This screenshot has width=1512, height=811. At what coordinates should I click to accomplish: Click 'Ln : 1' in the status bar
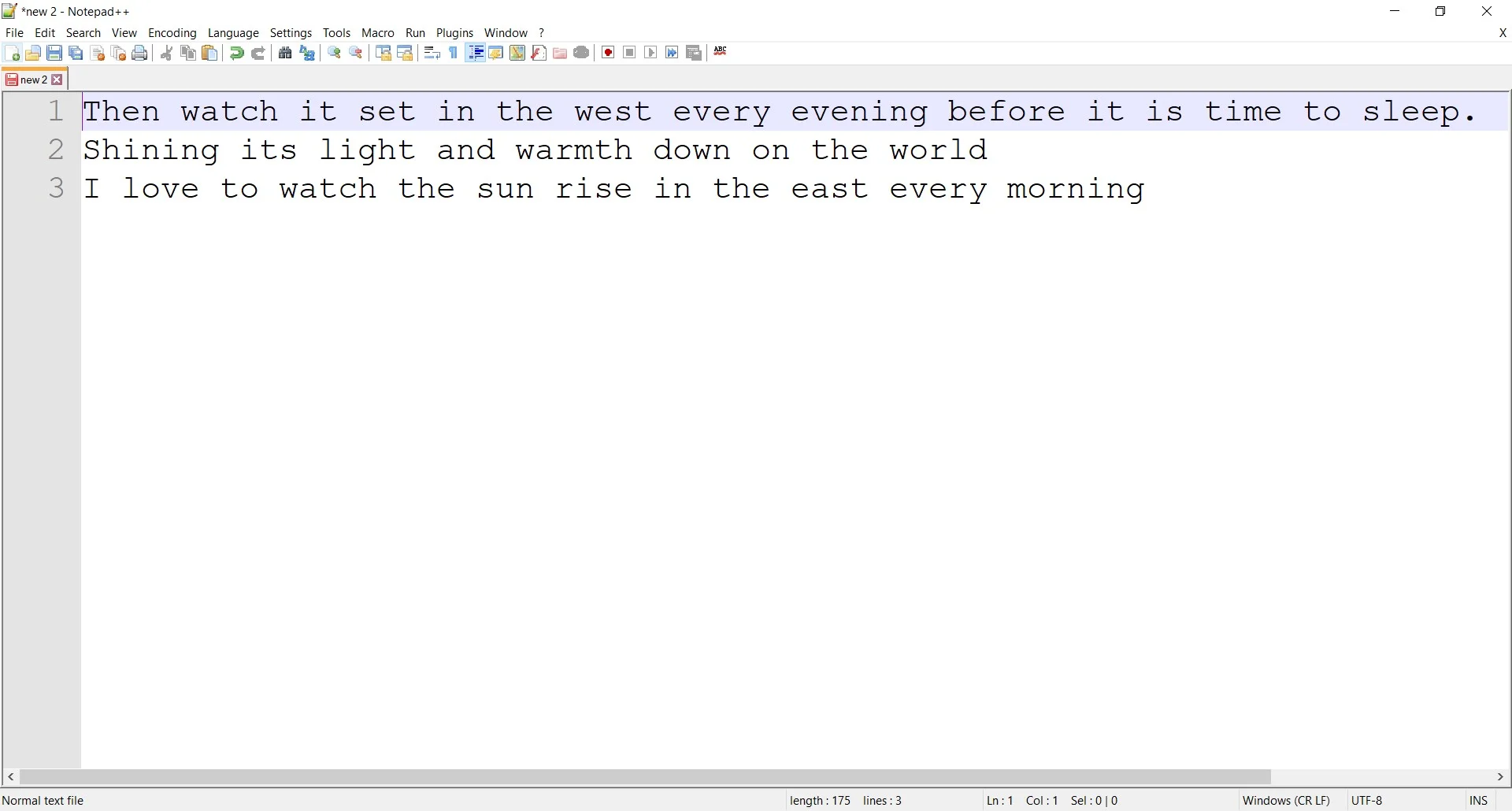(x=1000, y=801)
